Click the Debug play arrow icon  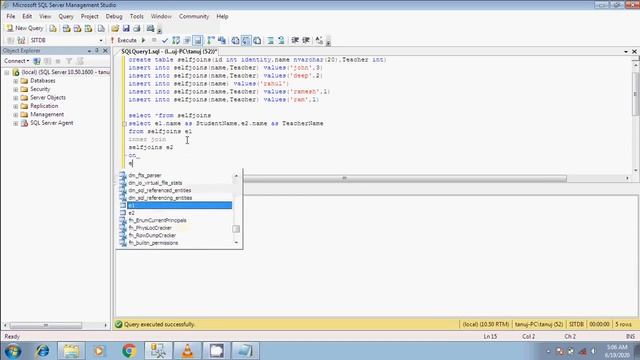pos(144,40)
